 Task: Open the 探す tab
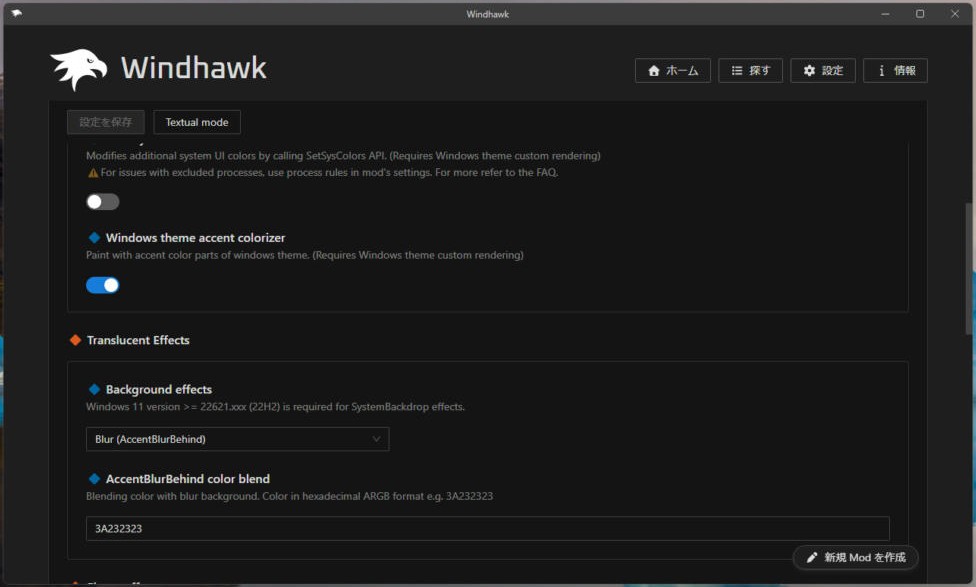pyautogui.click(x=751, y=71)
